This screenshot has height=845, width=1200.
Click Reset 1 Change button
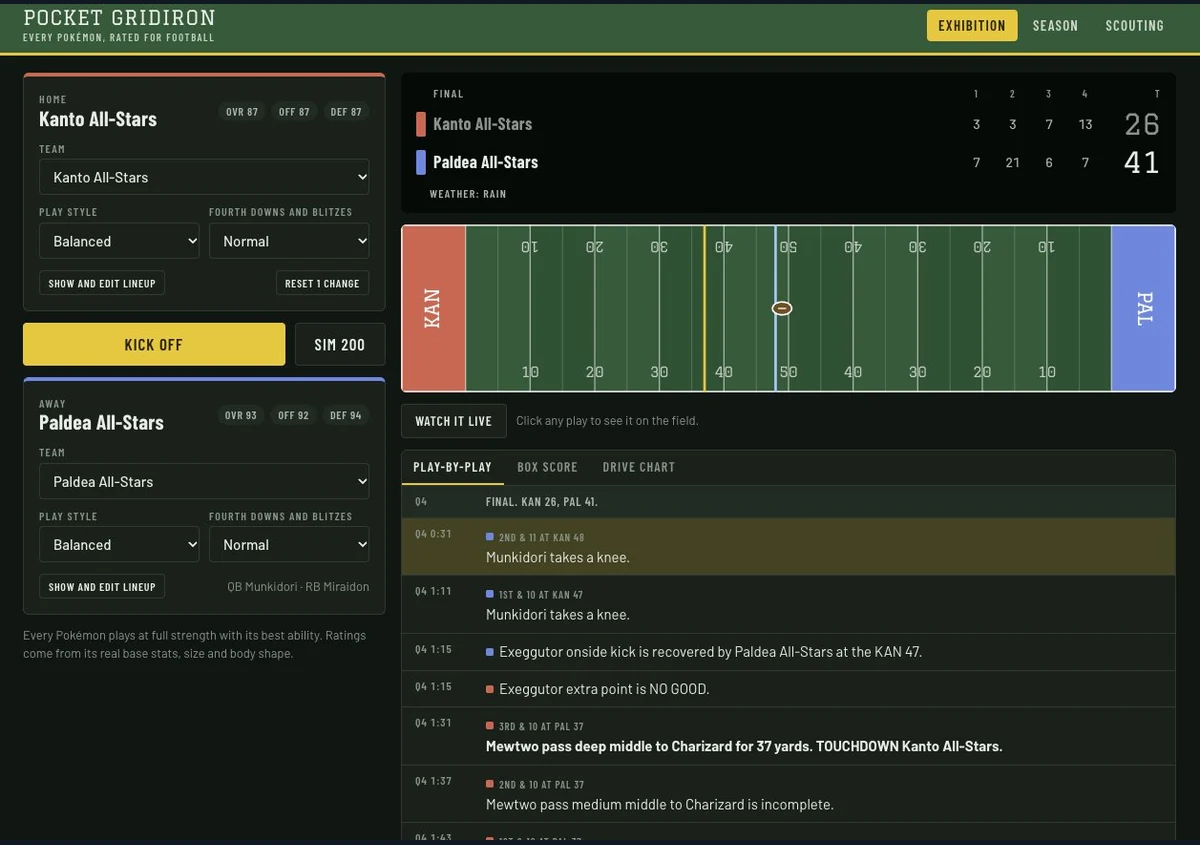point(322,283)
